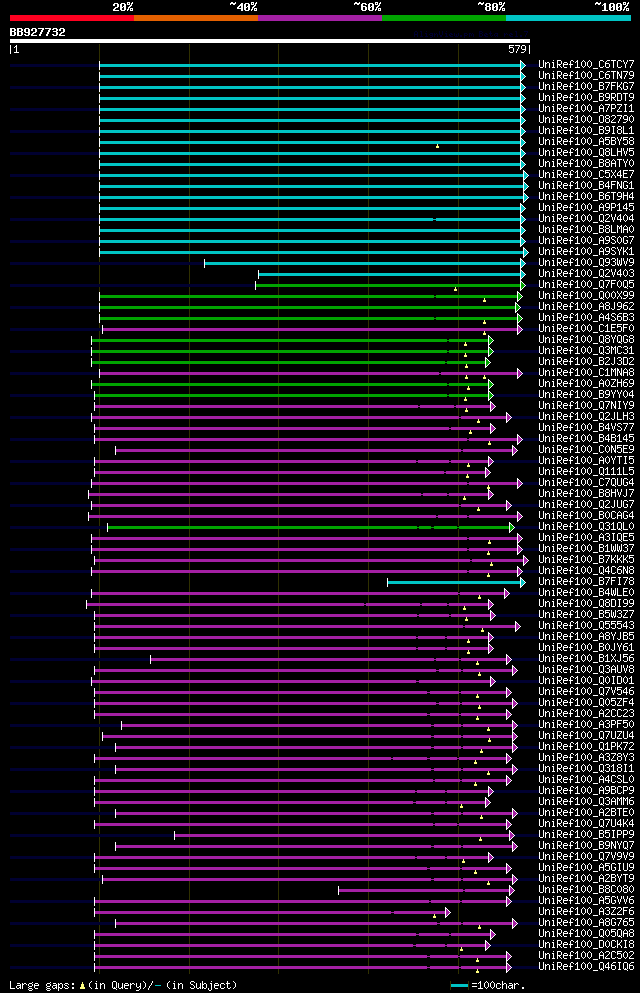Select the UniRef100_Q8LHV5 label
The image size is (640, 993).
coord(586,153)
